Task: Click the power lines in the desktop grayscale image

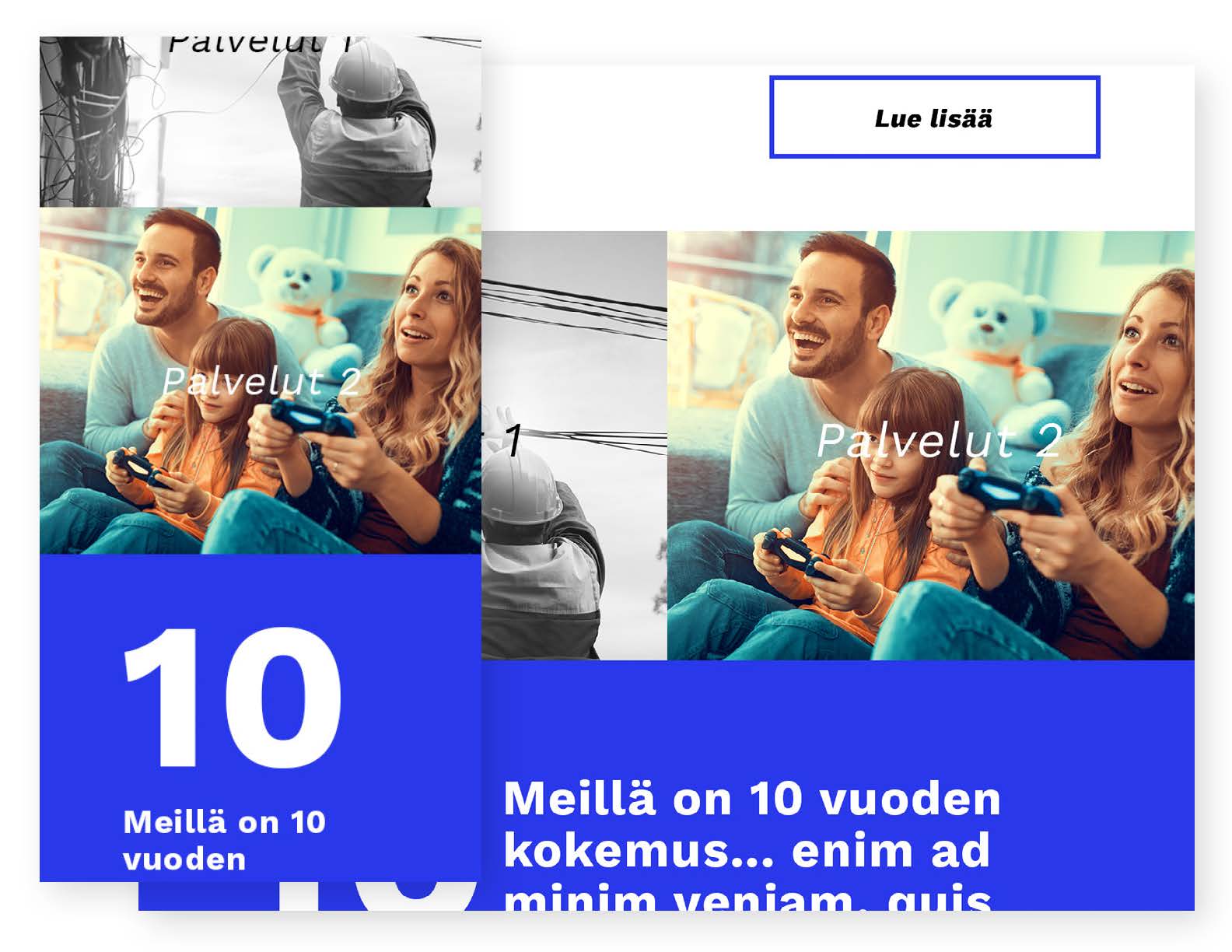Action: (574, 309)
